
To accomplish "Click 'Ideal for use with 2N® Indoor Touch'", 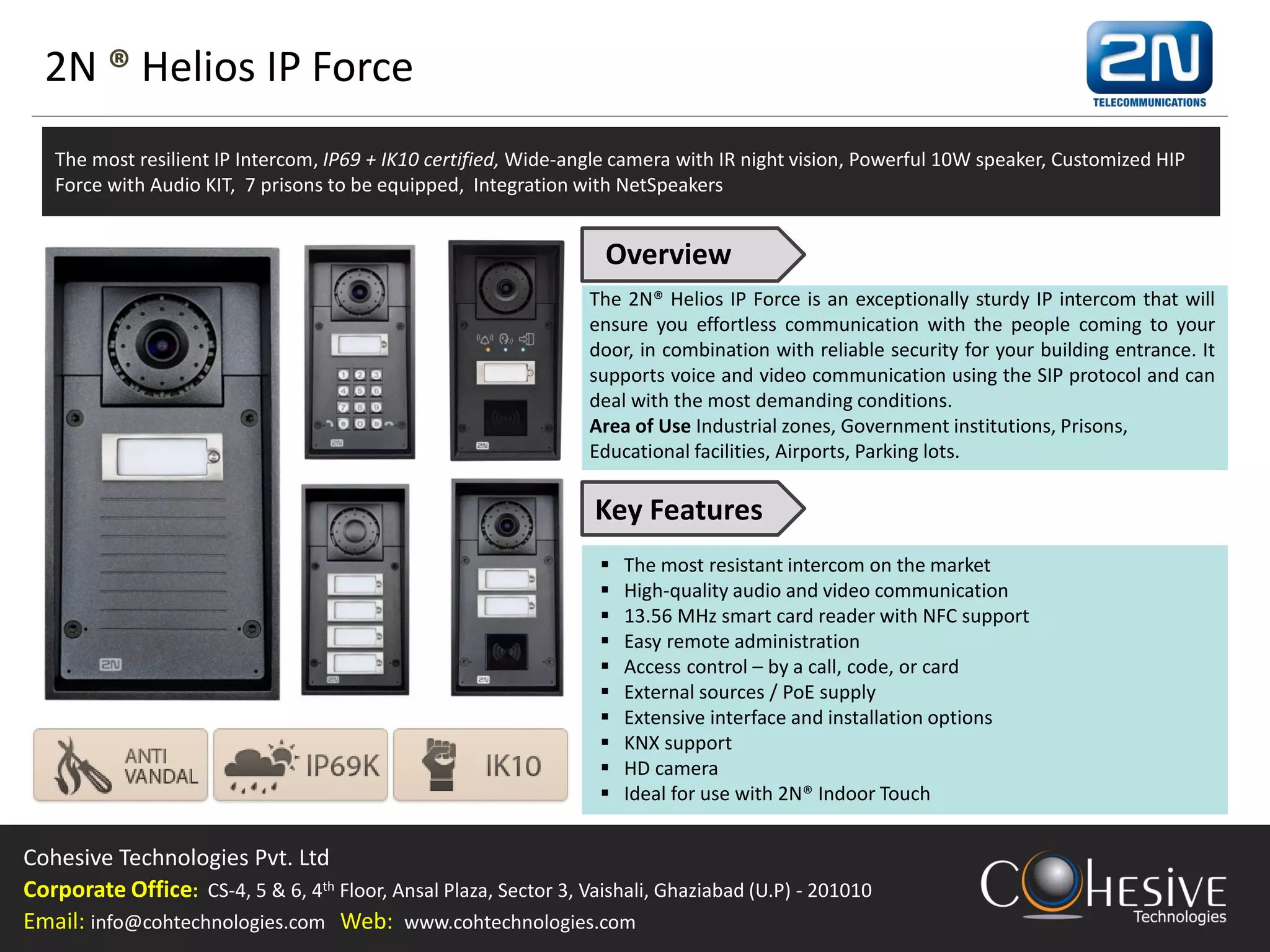I will [x=777, y=794].
